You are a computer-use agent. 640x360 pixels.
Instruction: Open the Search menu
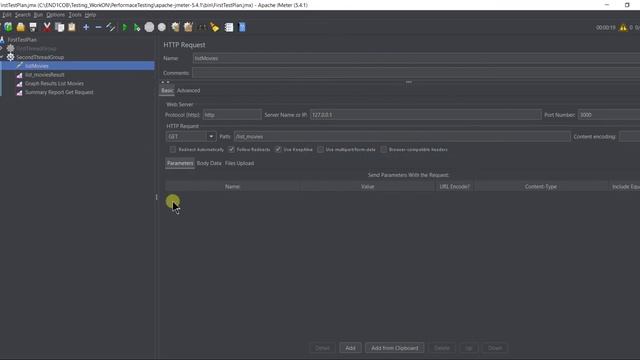pos(22,15)
